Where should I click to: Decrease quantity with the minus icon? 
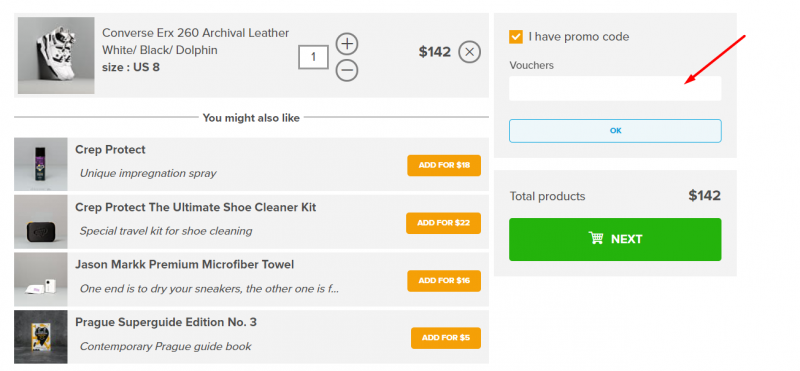click(x=347, y=70)
